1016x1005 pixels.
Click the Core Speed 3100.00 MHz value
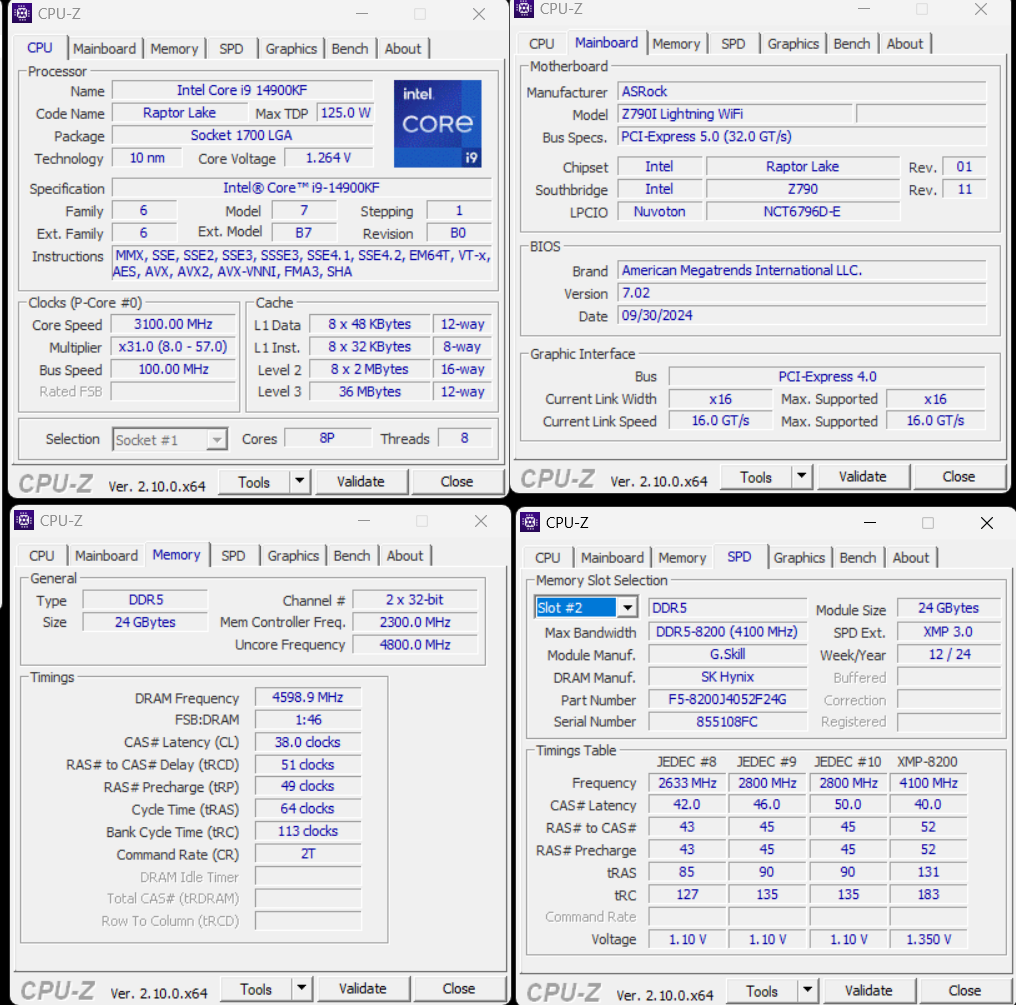[173, 324]
